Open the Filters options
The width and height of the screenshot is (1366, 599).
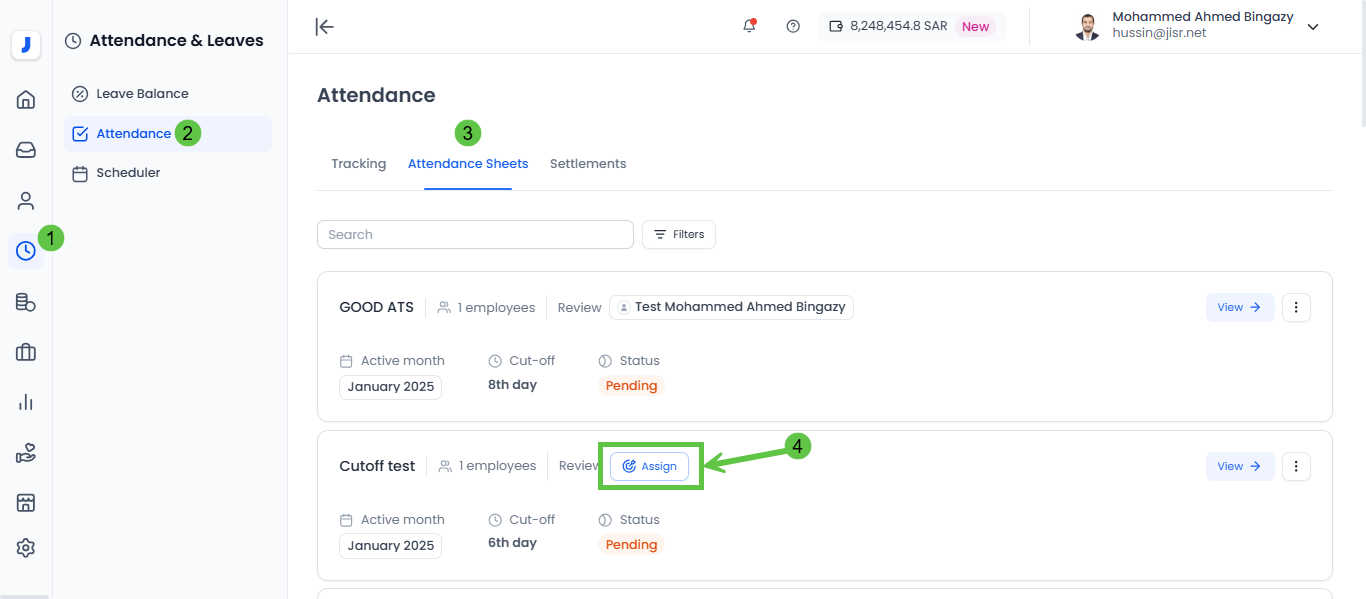678,234
